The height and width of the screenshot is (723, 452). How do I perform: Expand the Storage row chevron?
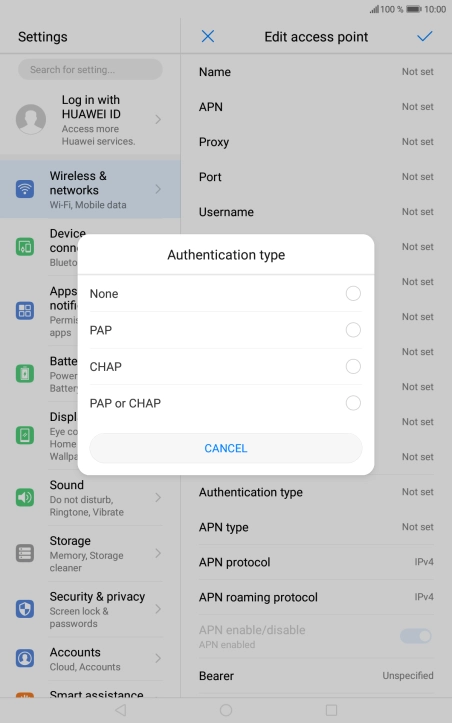[x=158, y=553]
